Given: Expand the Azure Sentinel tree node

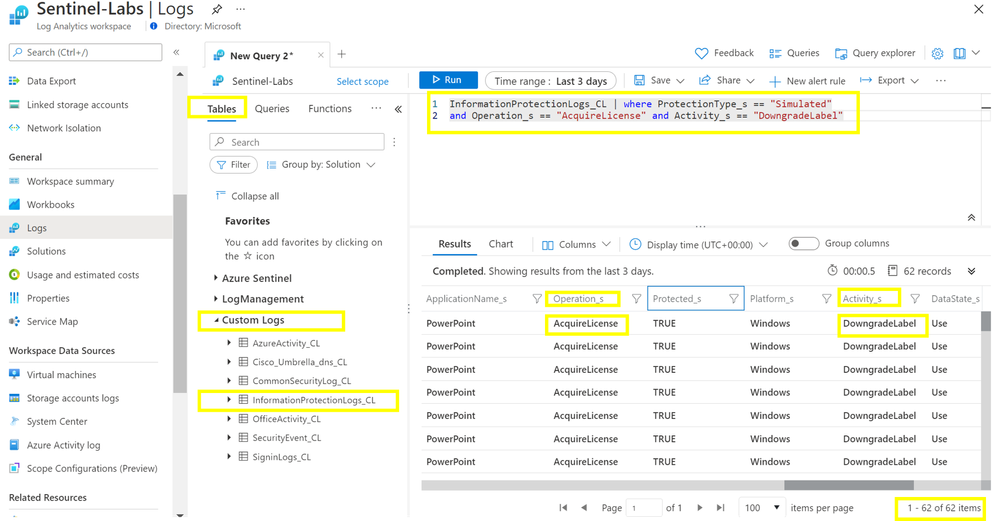Looking at the screenshot, I should click(x=216, y=278).
